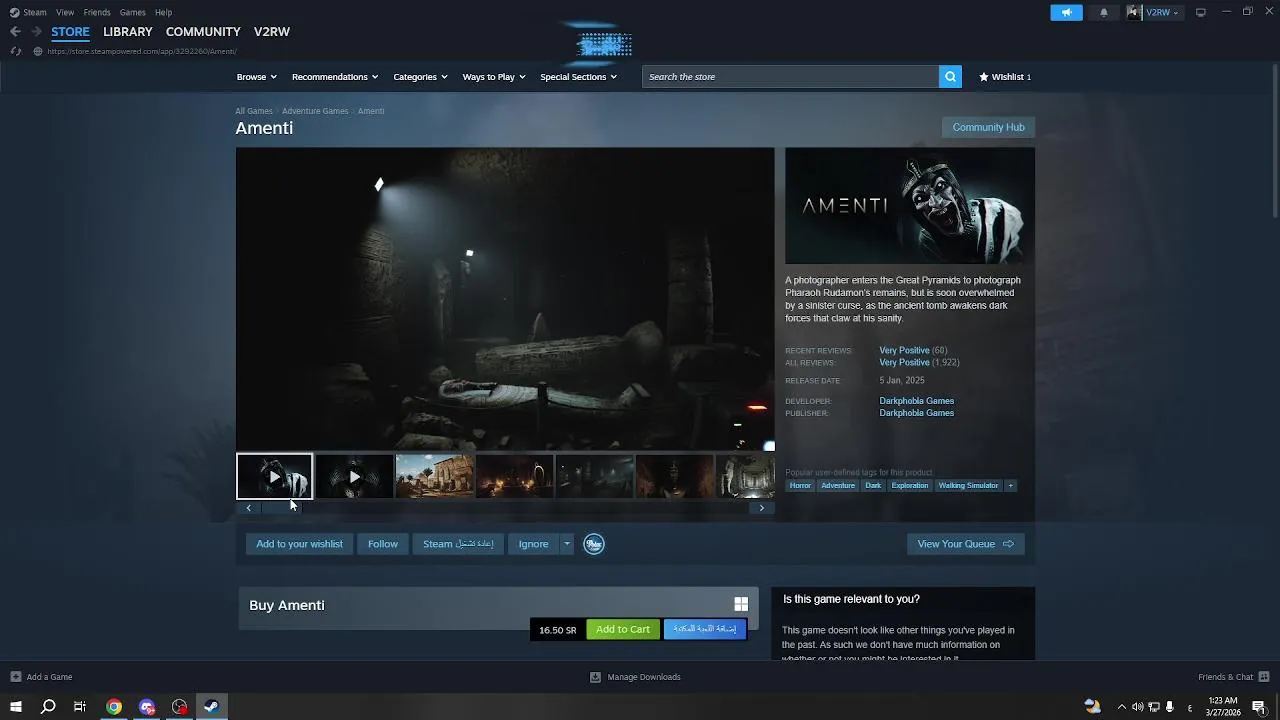Click the plus tag button after Walking Simulator

click(1011, 486)
